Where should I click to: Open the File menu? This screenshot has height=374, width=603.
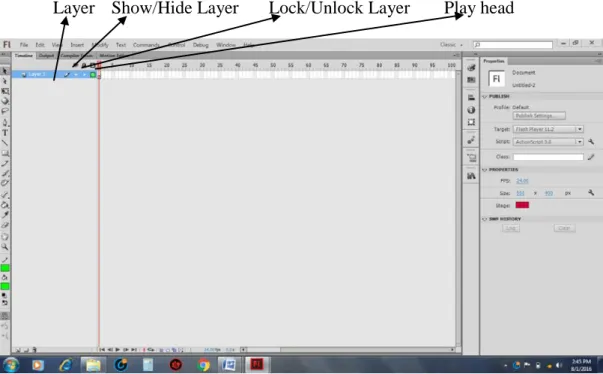point(24,45)
